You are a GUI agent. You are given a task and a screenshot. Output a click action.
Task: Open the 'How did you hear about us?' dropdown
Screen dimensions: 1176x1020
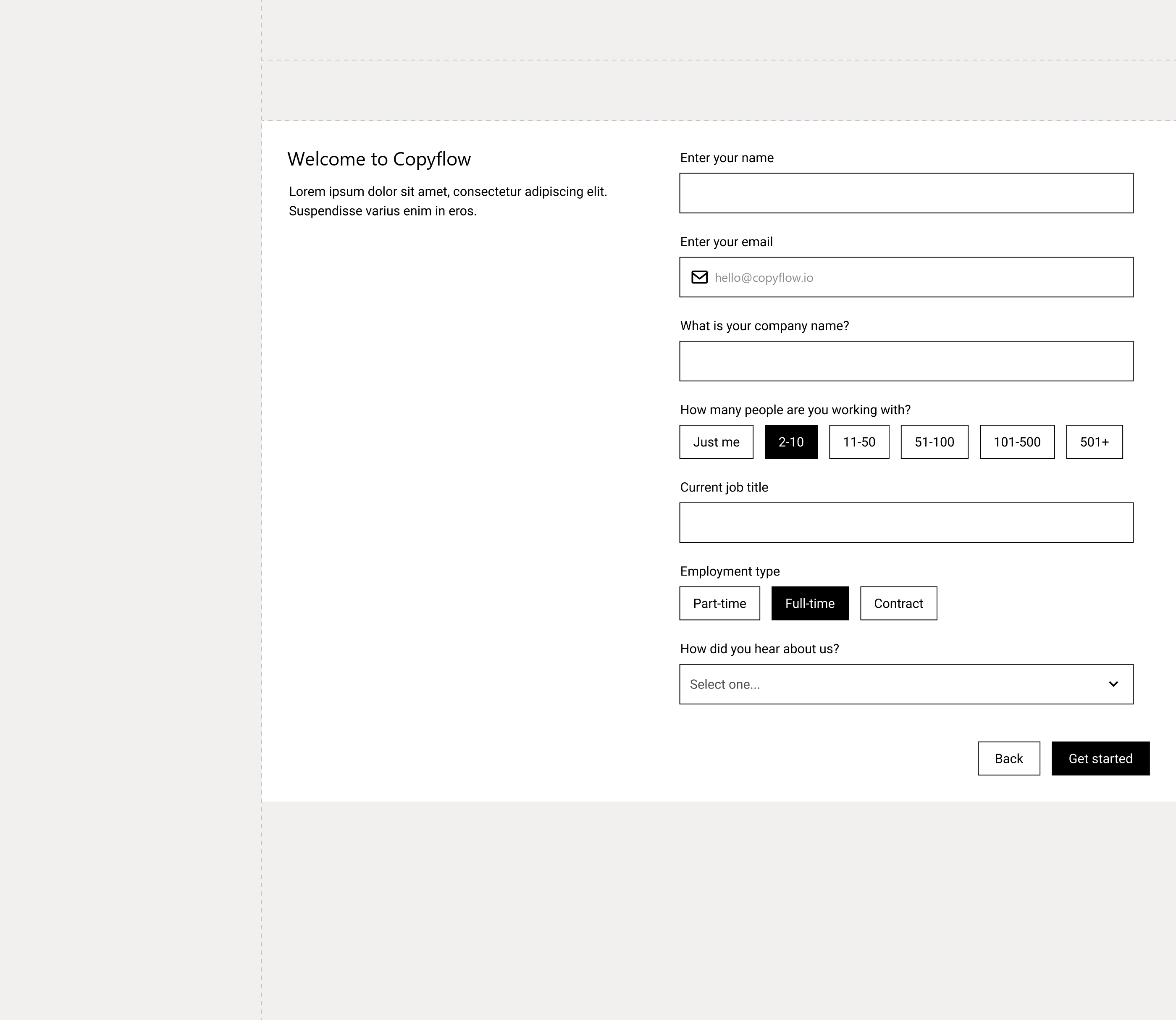point(906,684)
